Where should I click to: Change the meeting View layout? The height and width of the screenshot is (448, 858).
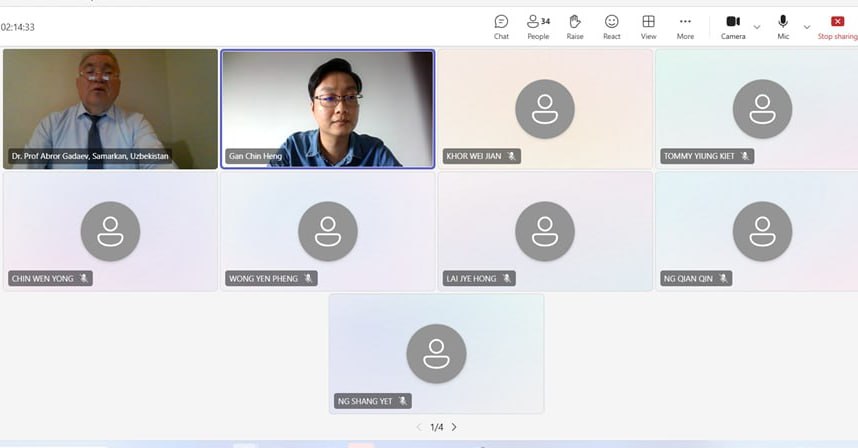pyautogui.click(x=648, y=27)
